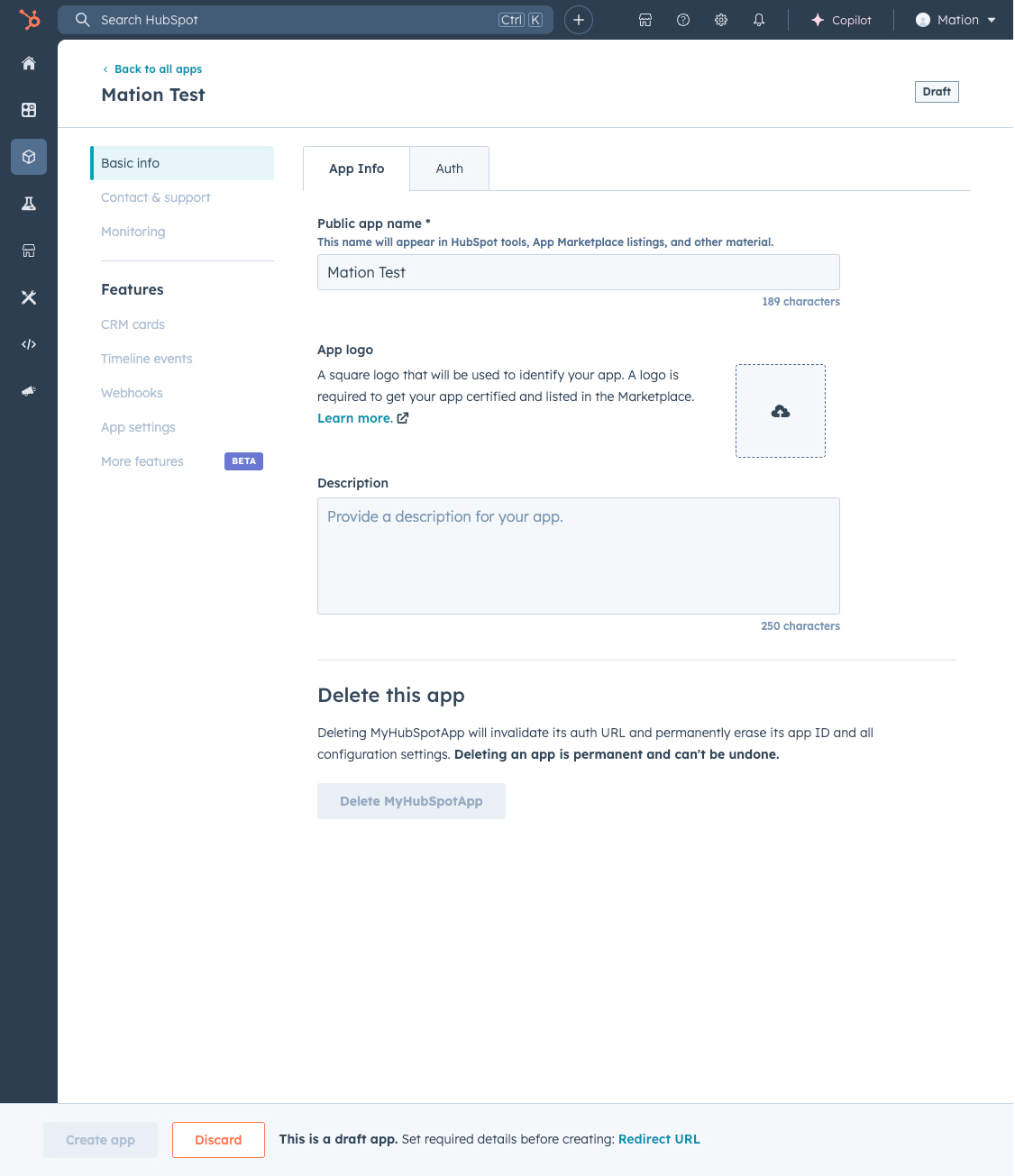The image size is (1015, 1176).
Task: Open Copilot sparkle button
Action: [841, 20]
